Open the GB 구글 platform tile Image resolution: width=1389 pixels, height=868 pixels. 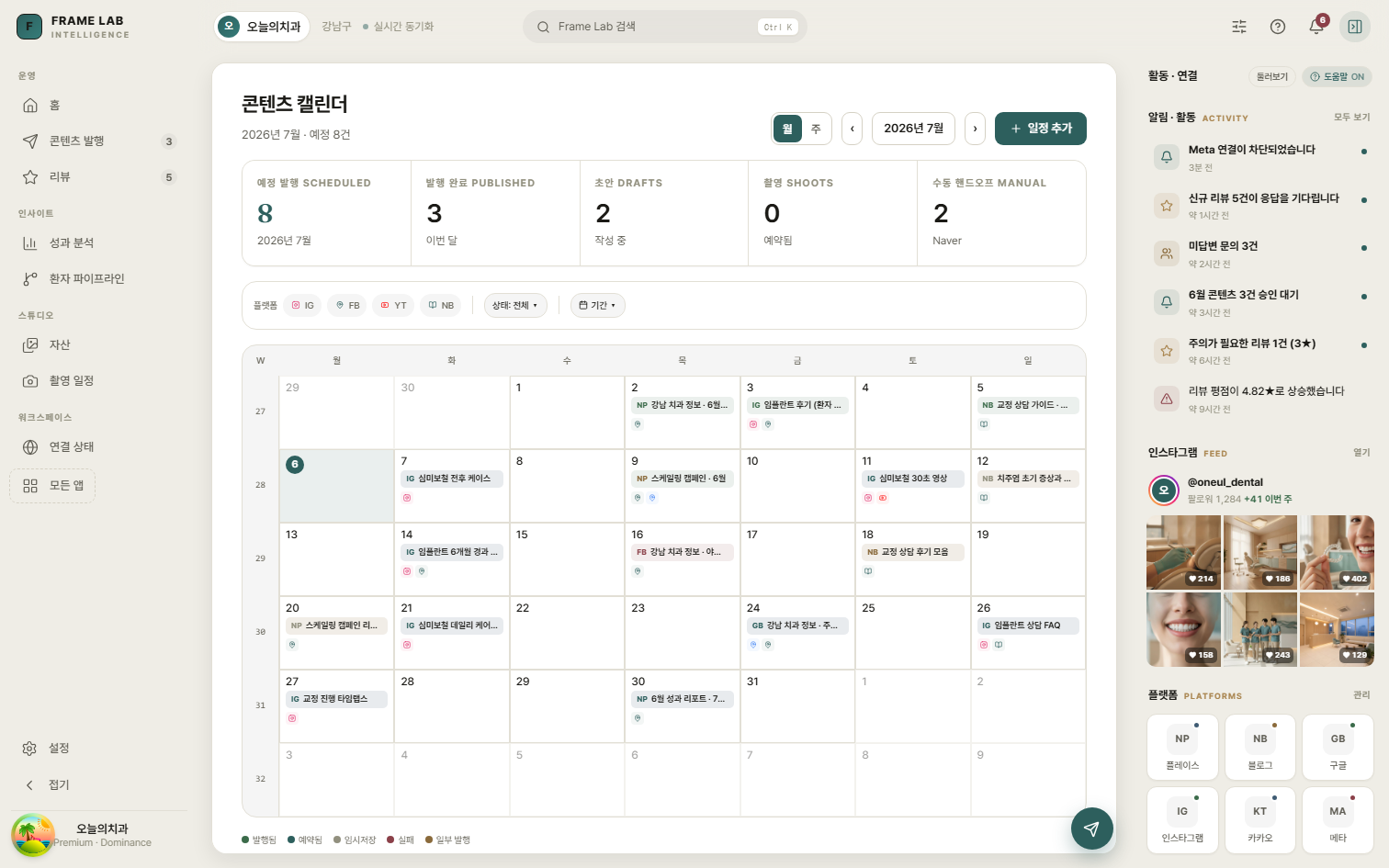tap(1338, 747)
